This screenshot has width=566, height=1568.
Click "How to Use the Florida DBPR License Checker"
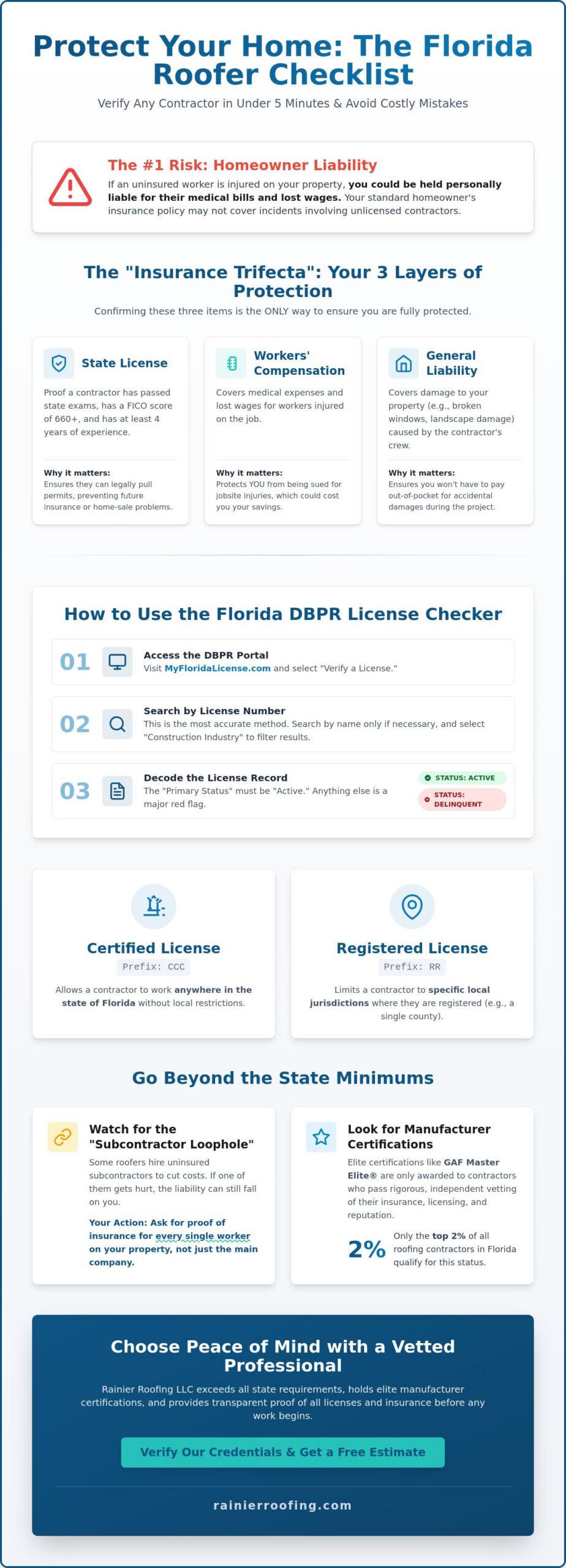[283, 614]
